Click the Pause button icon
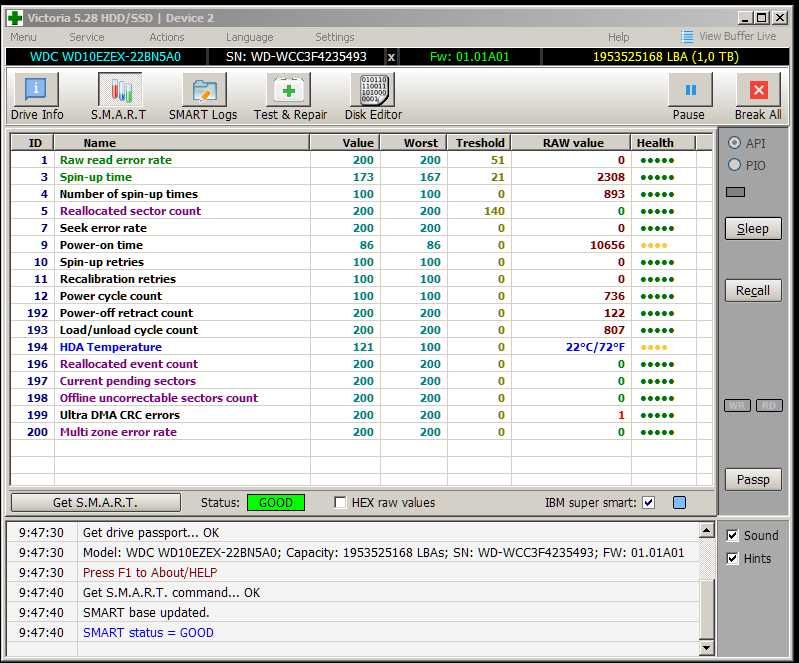The width and height of the screenshot is (799, 663). coord(690,90)
